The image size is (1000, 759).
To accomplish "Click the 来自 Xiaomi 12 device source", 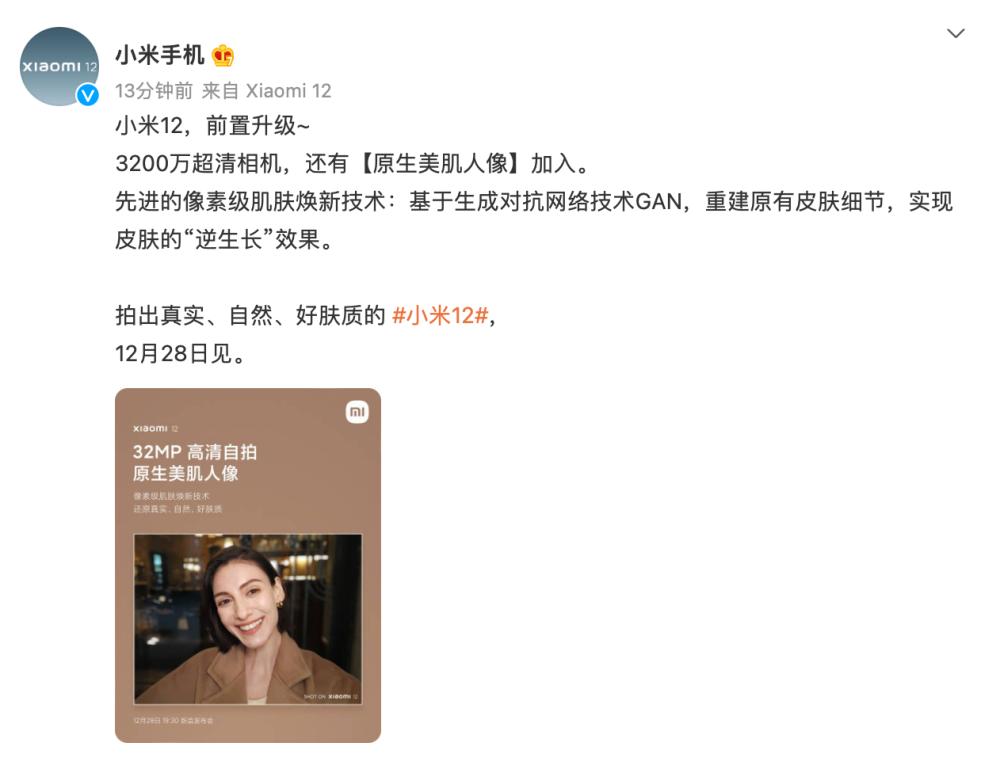I will (x=267, y=91).
